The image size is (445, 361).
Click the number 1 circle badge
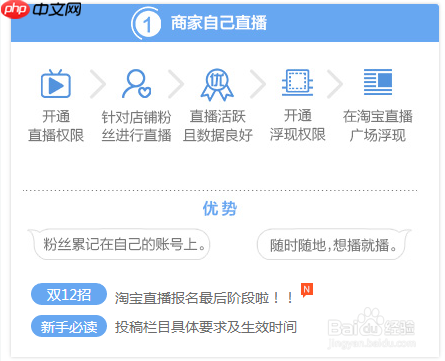(146, 24)
